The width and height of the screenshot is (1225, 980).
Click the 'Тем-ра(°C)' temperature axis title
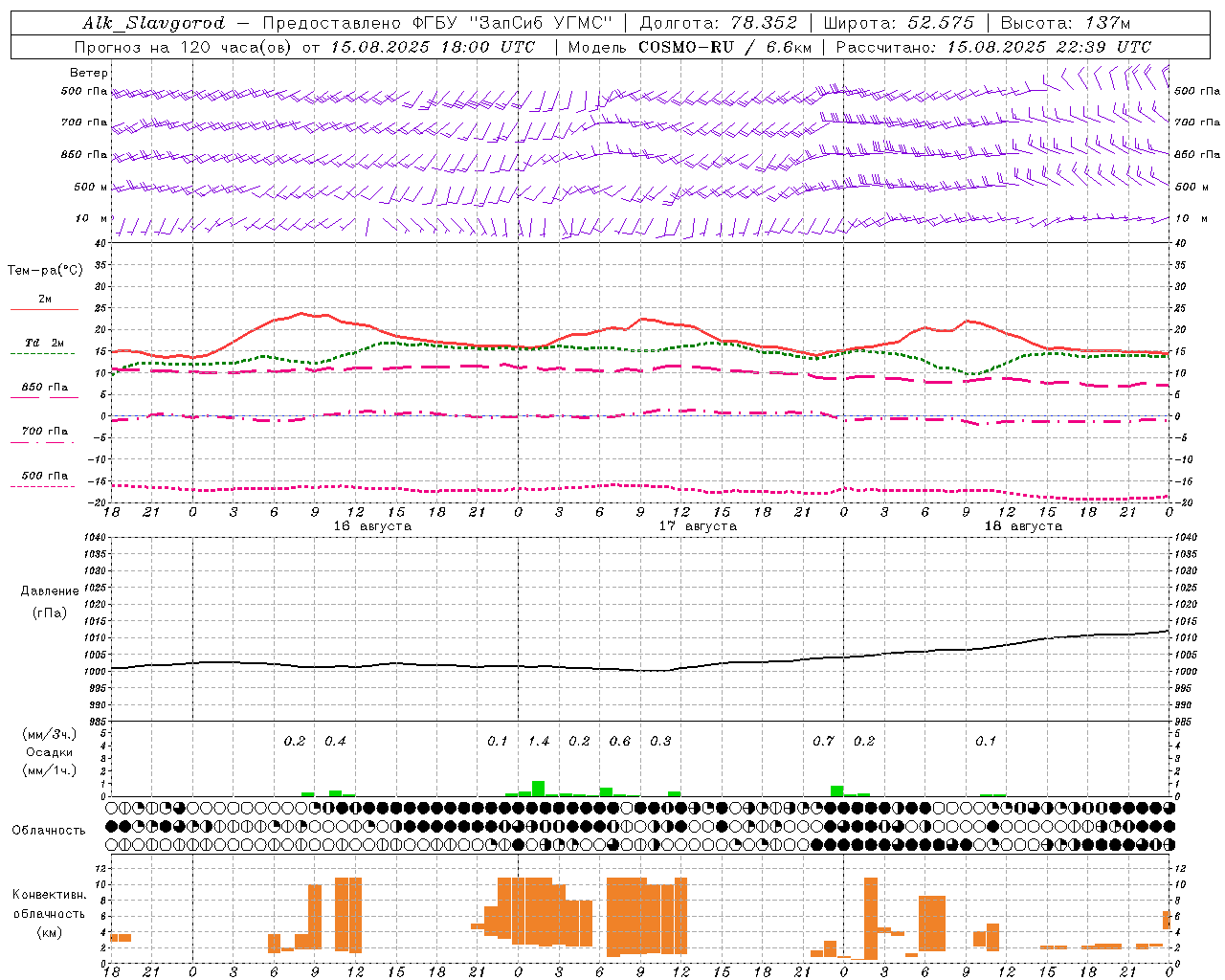45,271
